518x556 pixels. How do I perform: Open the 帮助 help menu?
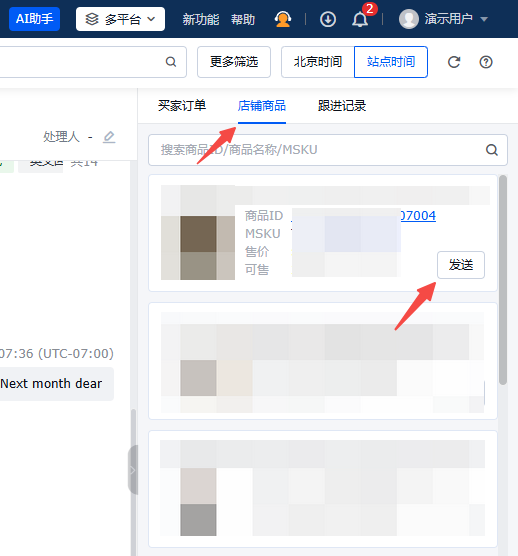[243, 19]
